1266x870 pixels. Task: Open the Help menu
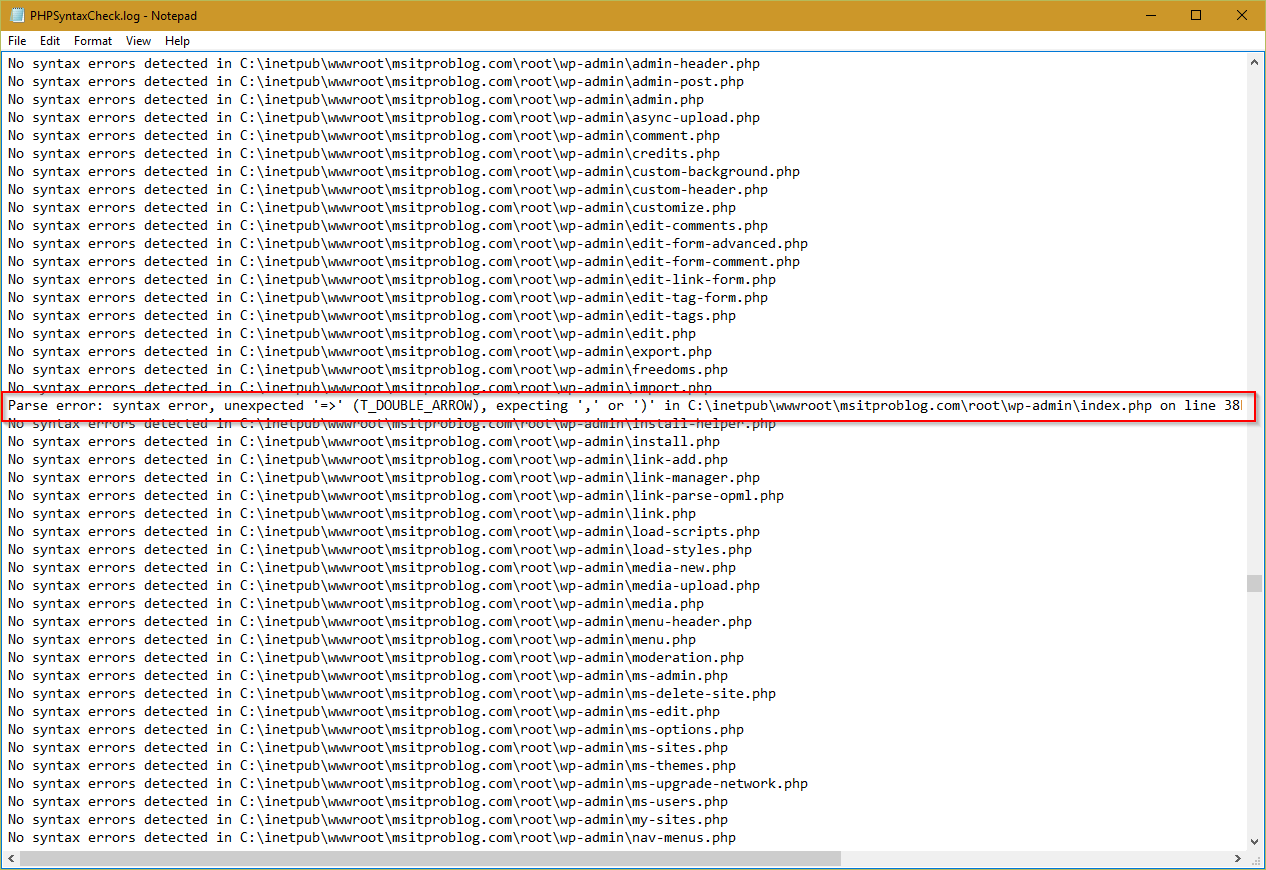[177, 41]
